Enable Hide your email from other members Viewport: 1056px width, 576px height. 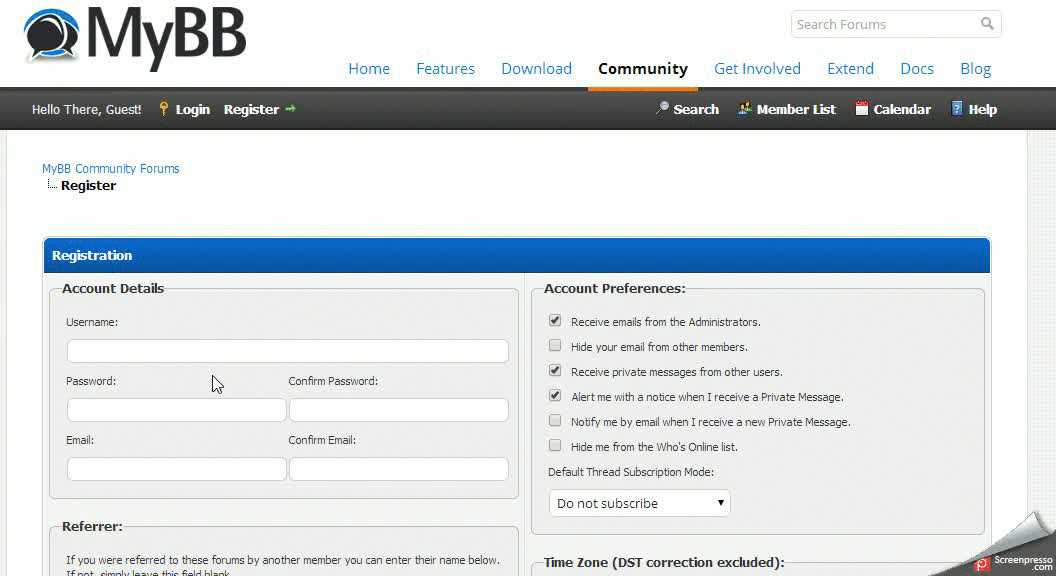point(555,346)
